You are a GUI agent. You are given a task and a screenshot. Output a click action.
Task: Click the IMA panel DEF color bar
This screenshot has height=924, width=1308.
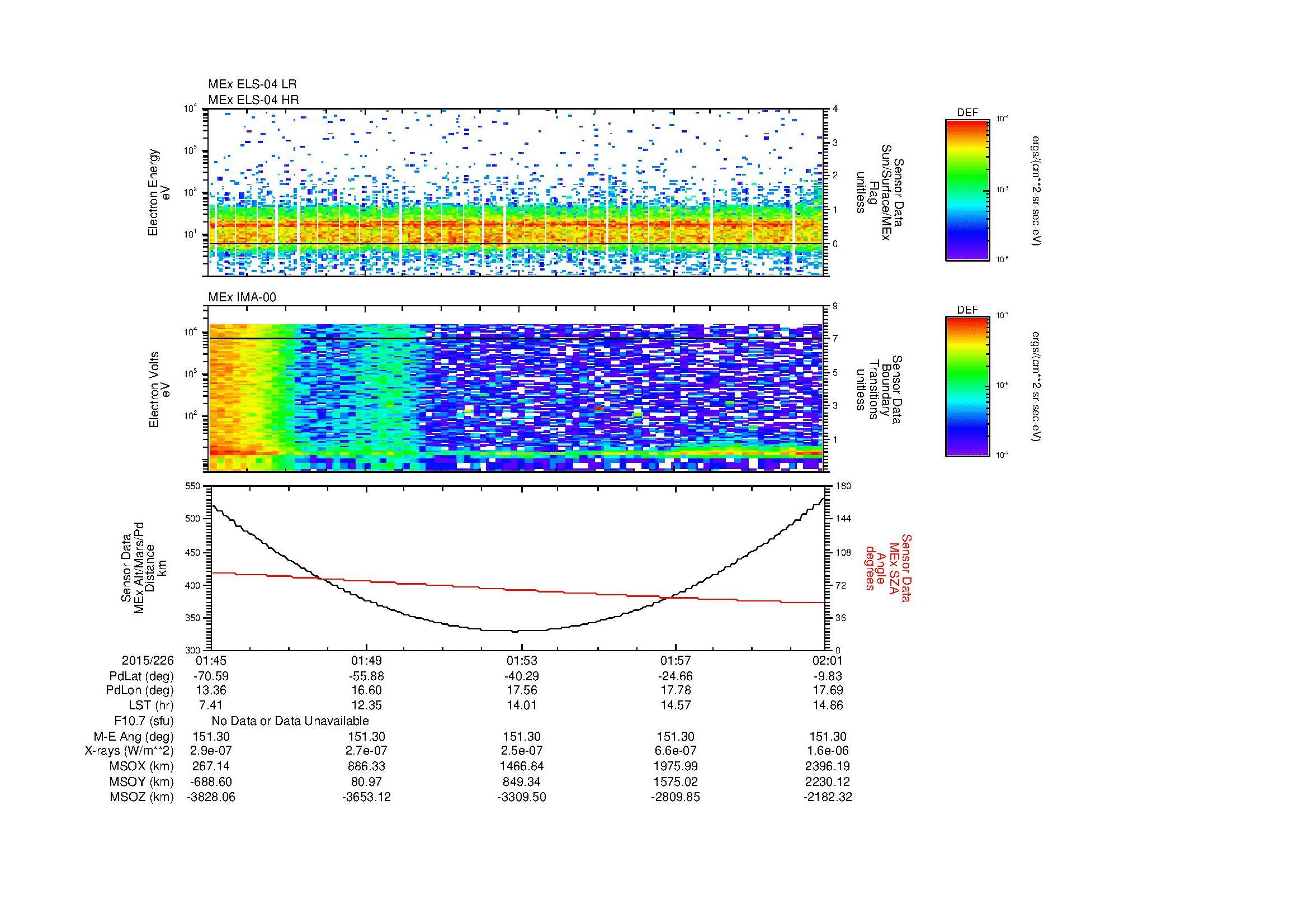[967, 387]
